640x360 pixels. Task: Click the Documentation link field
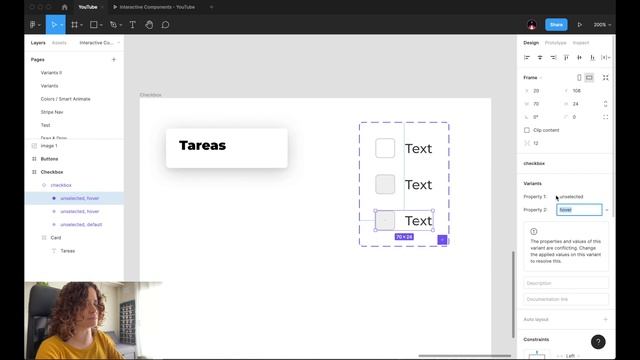[566, 299]
